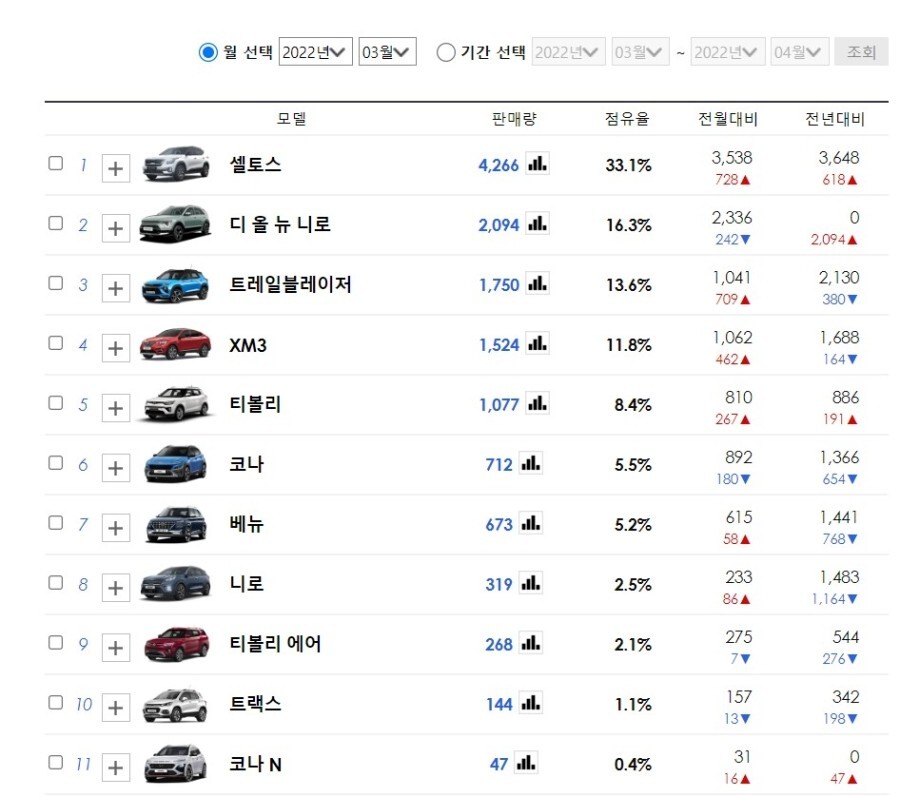
Task: Open sales chart icon for 코나 row
Action: click(530, 463)
